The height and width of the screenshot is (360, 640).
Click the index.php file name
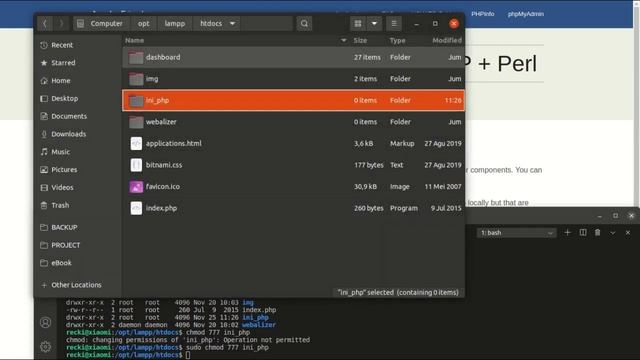tap(161, 208)
